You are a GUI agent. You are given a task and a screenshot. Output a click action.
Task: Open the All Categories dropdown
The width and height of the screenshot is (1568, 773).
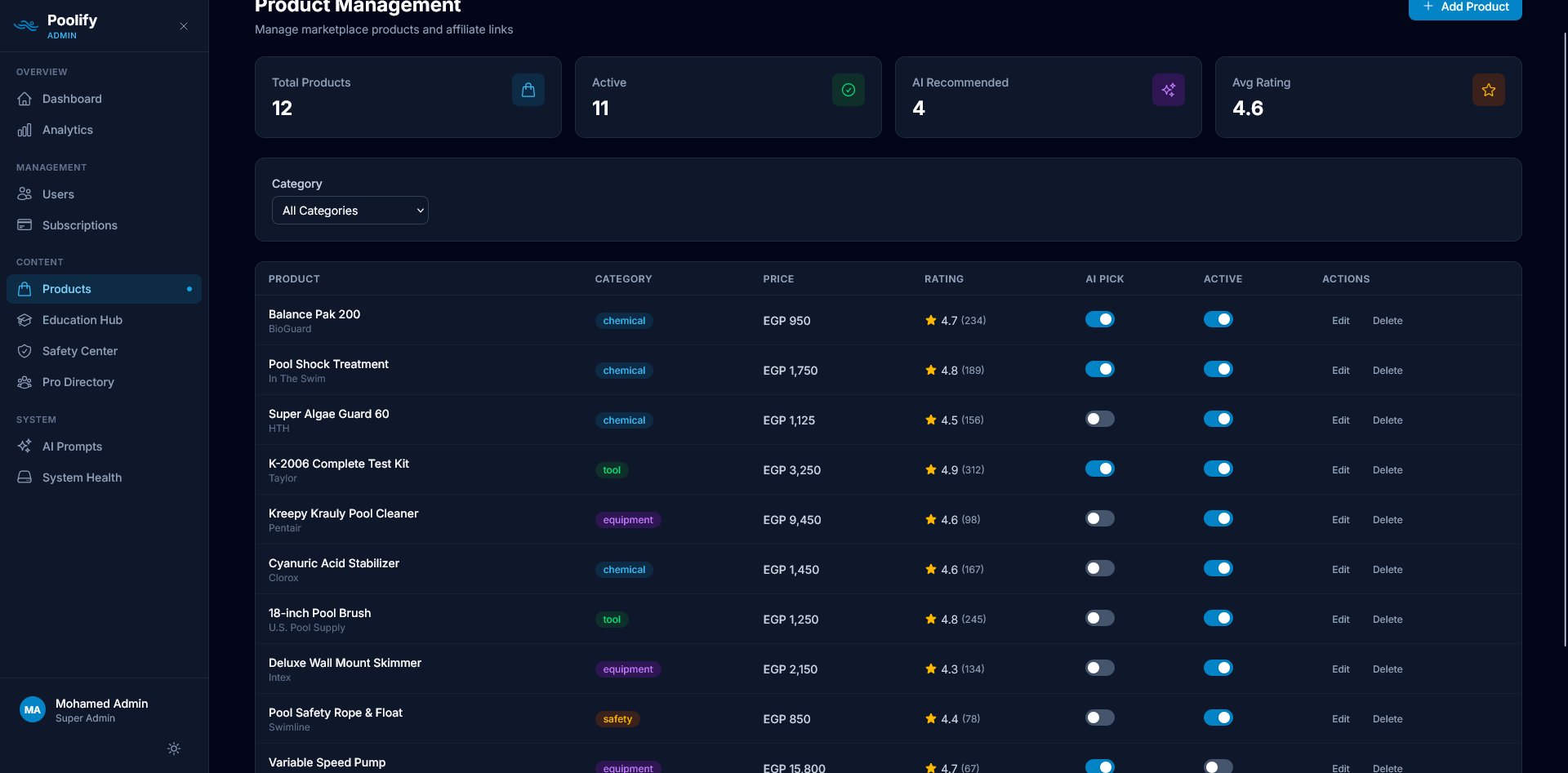(350, 211)
